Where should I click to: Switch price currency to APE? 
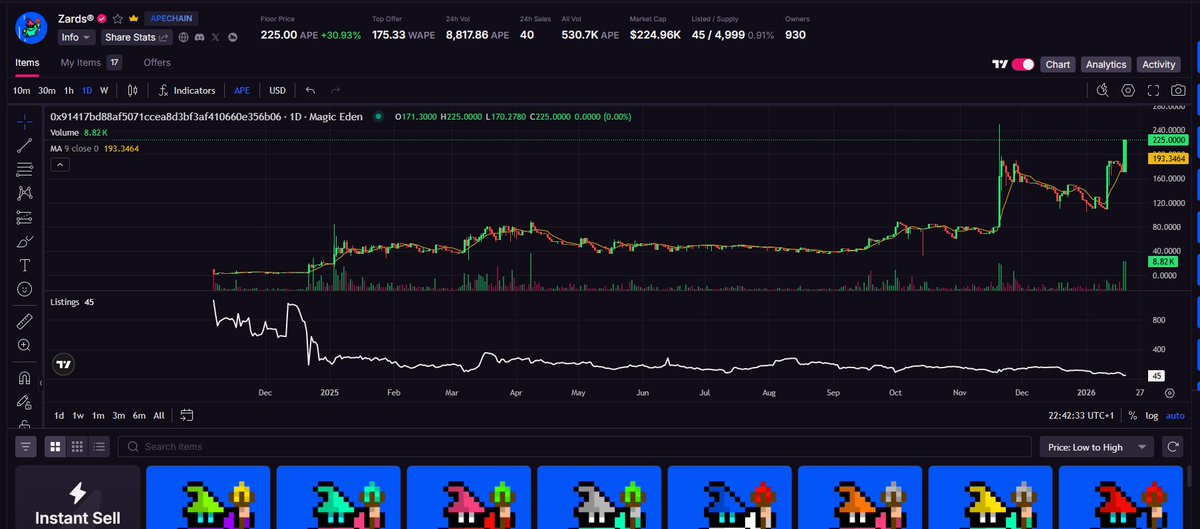242,90
